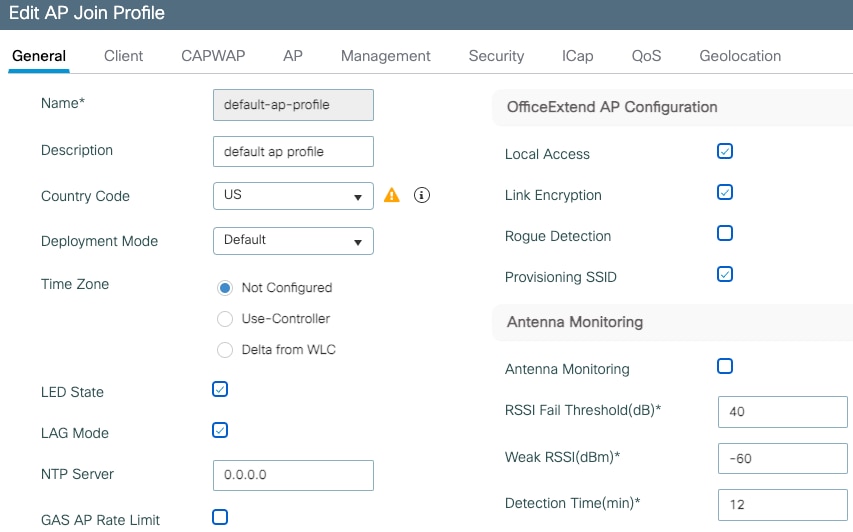853x532 pixels.
Task: Enable GAS AP Rate Limit checkbox
Action: click(220, 517)
